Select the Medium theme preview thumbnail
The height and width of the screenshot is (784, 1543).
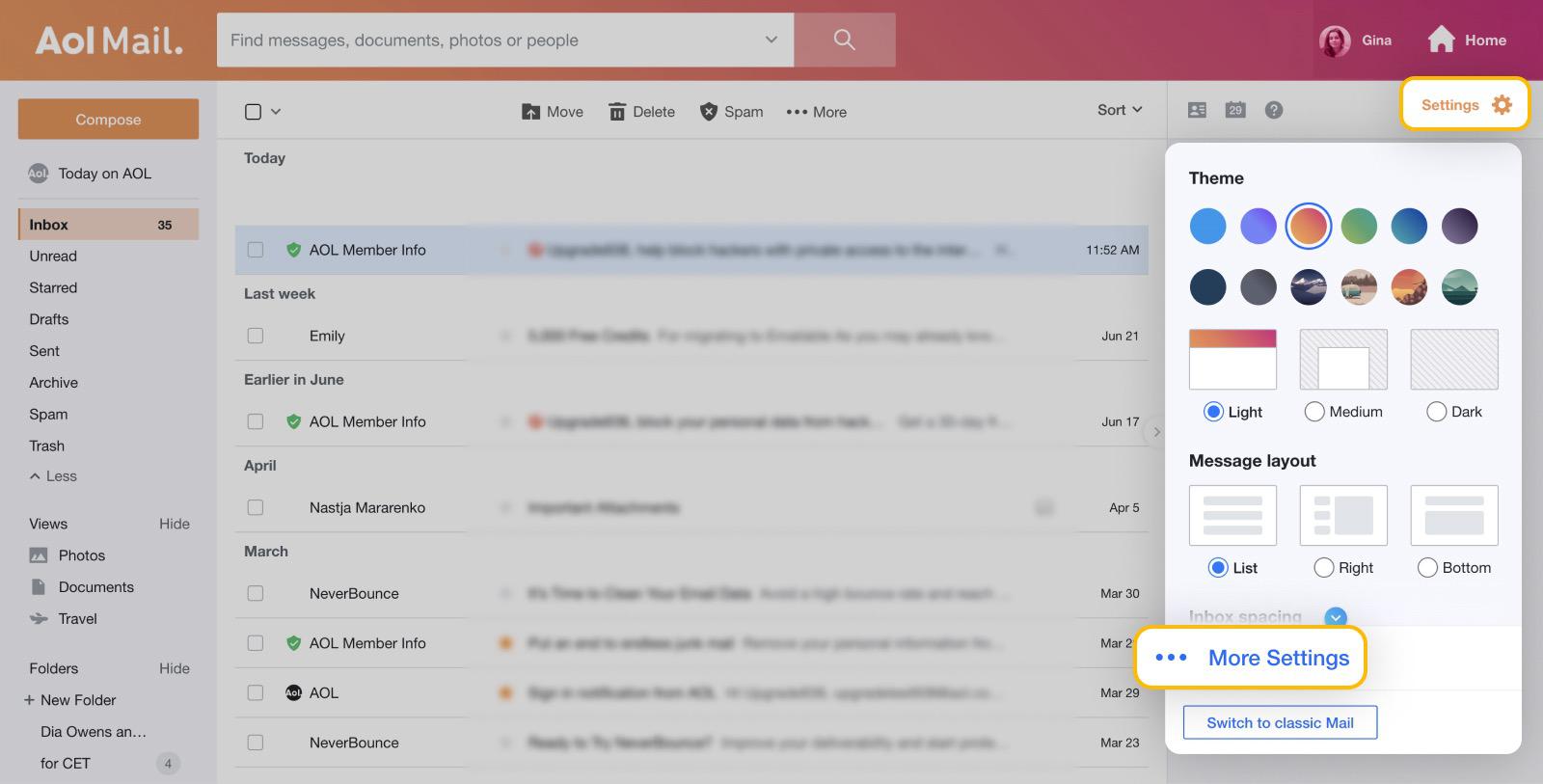click(1343, 360)
